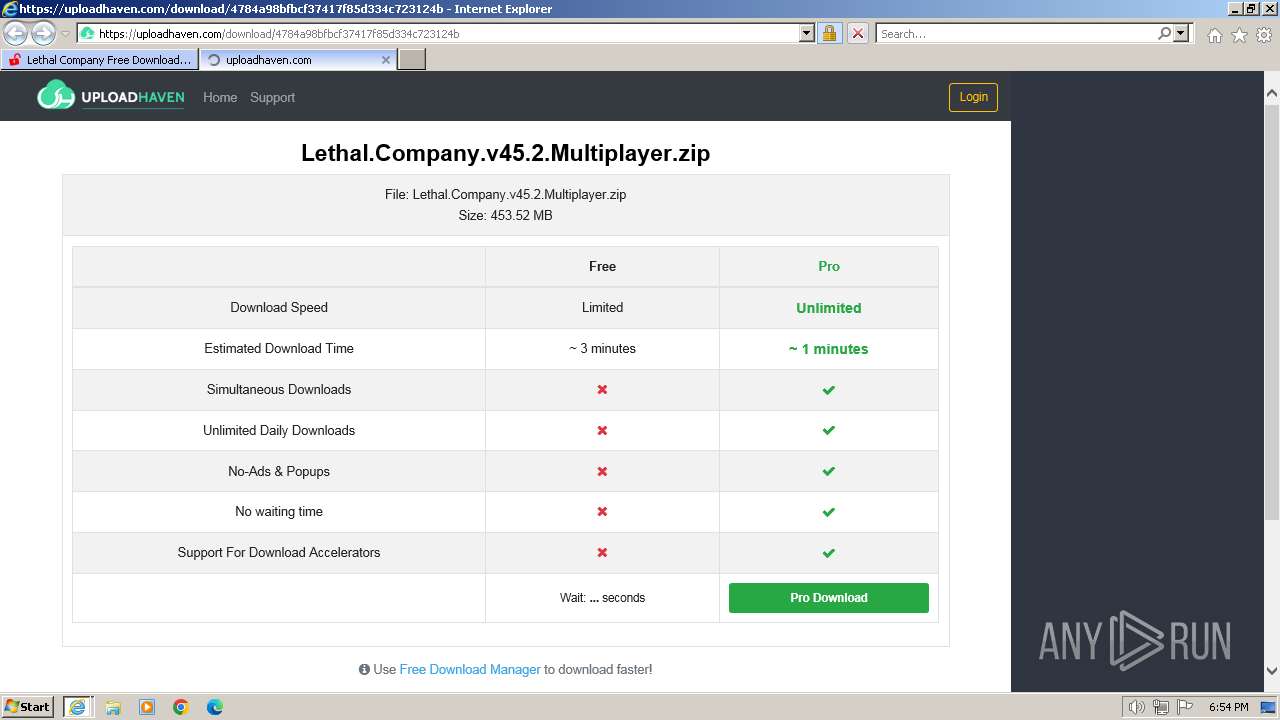Click green check for Support For Download Accelerators
Image resolution: width=1280 pixels, height=720 pixels.
(828, 553)
